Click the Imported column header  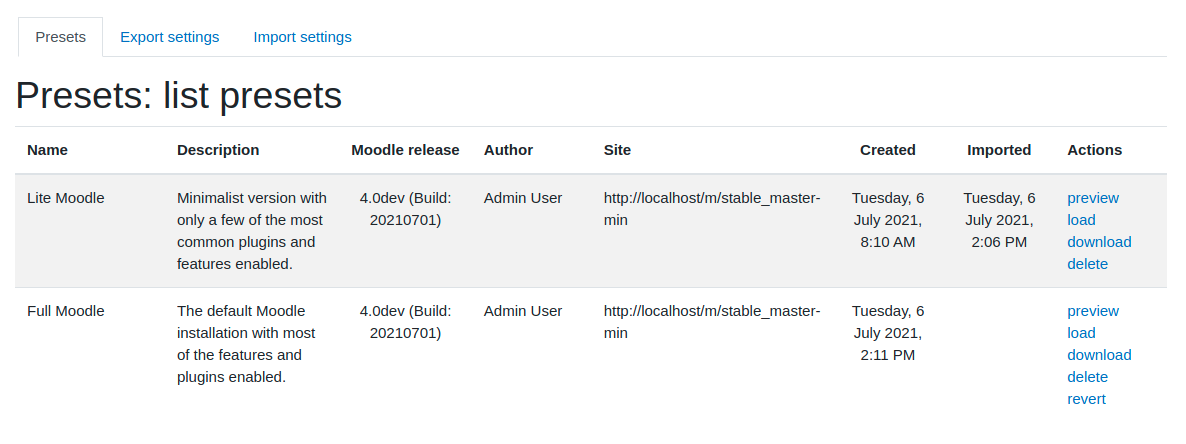[x=999, y=150]
